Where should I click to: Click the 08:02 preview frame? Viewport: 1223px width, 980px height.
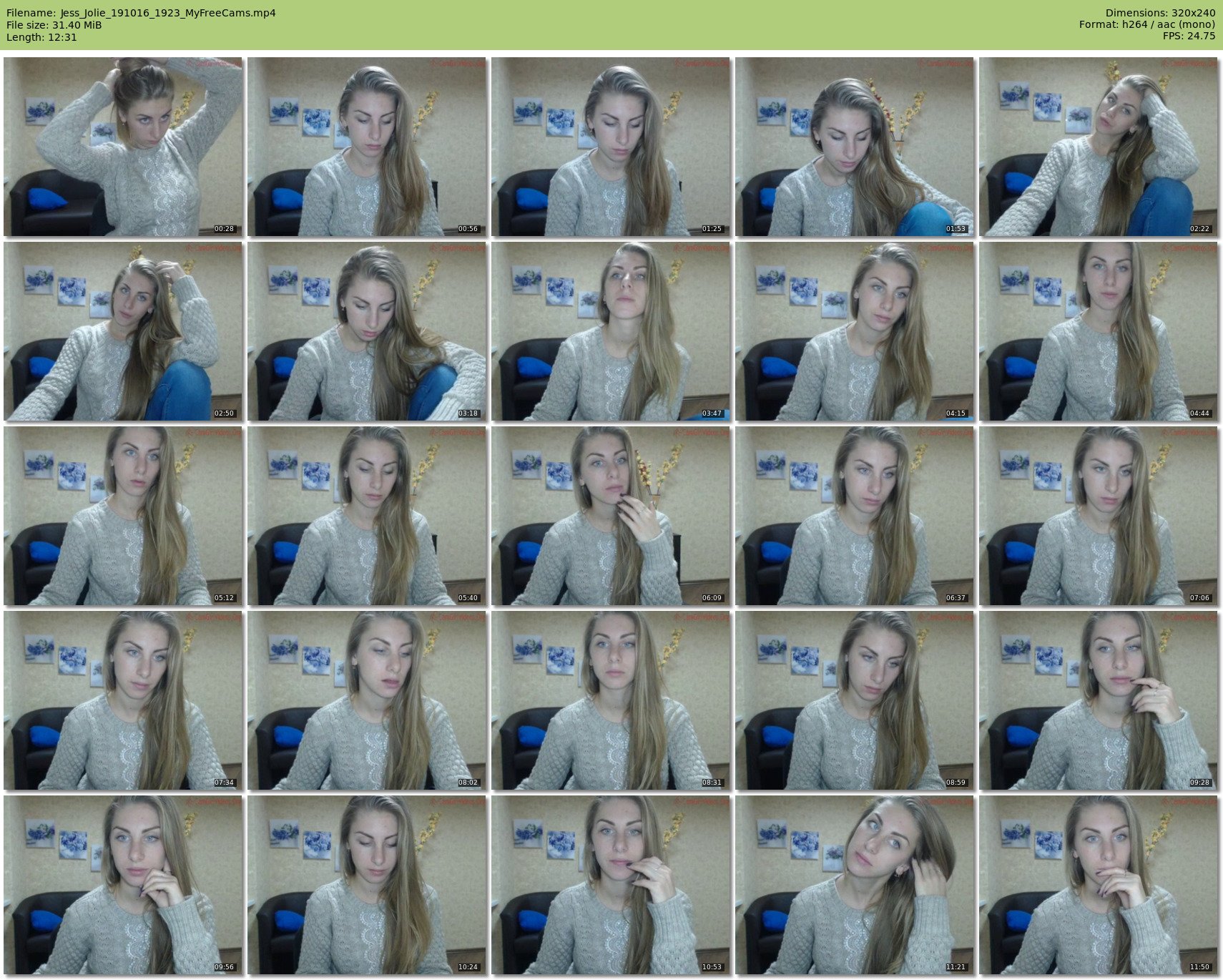(367, 700)
